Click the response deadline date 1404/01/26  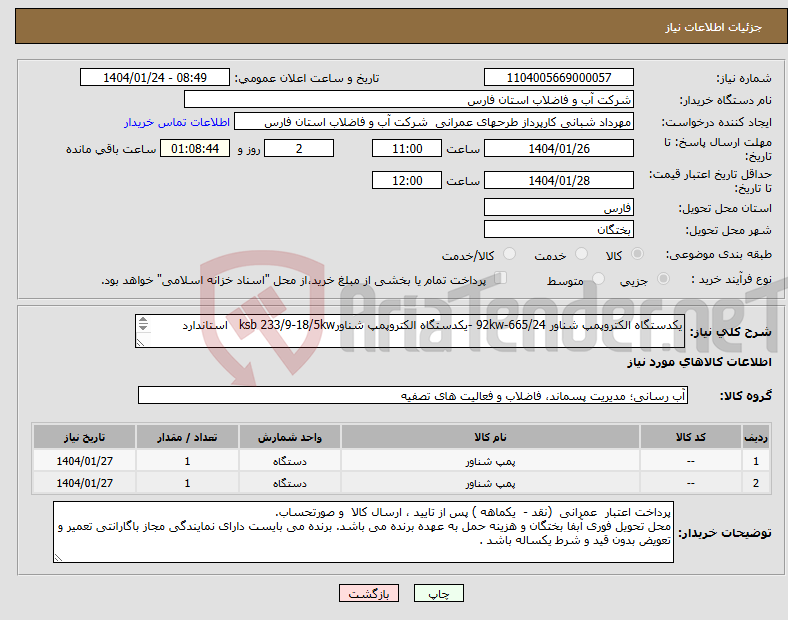pyautogui.click(x=558, y=149)
